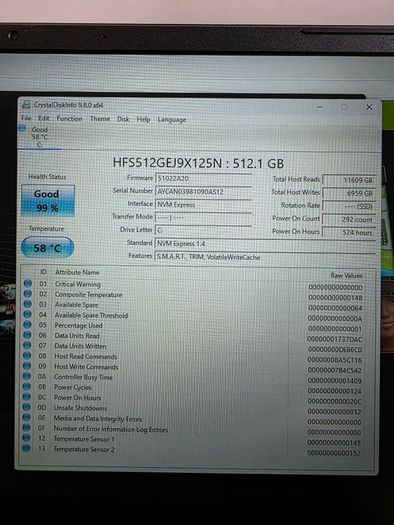Click the CrystalDiskInfo app icon in title bar
Viewport: 394px width, 525px height.
click(x=26, y=104)
